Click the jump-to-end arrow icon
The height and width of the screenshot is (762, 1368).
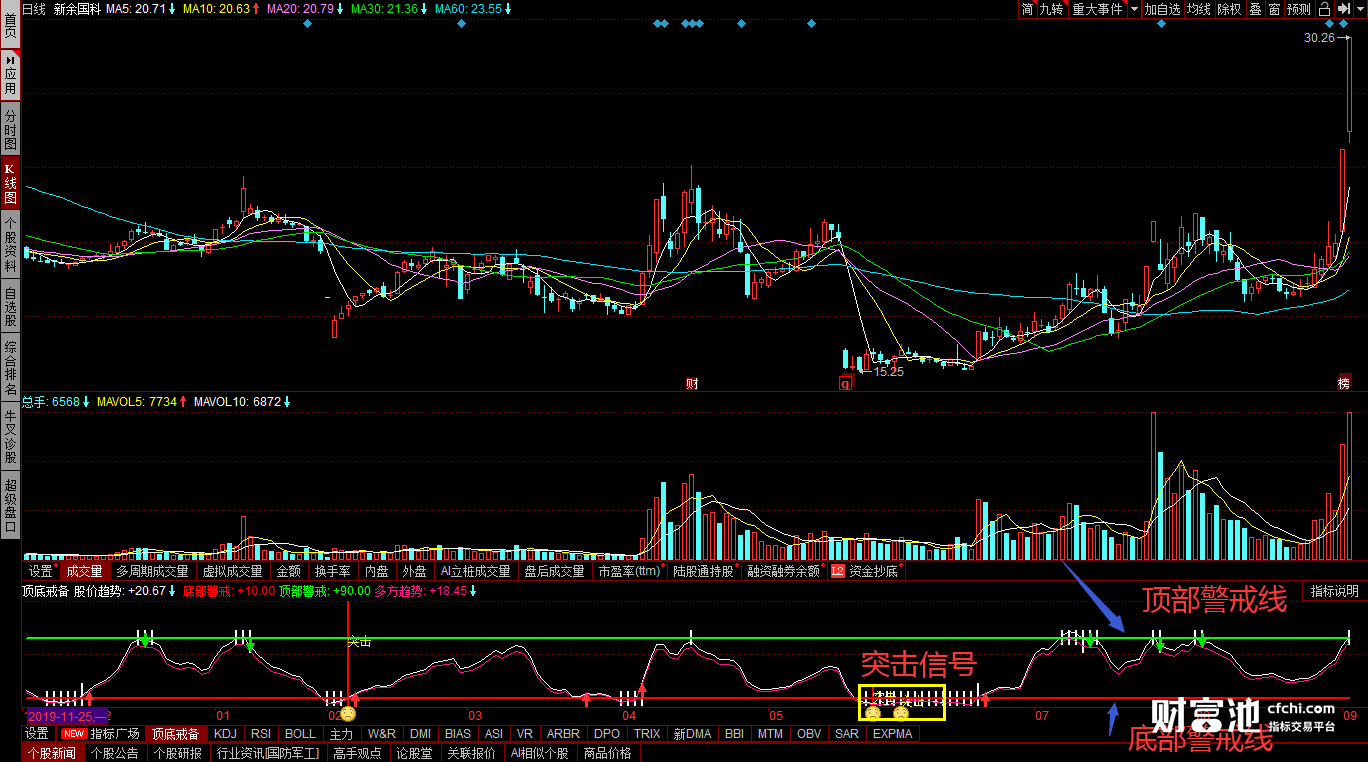[1343, 9]
